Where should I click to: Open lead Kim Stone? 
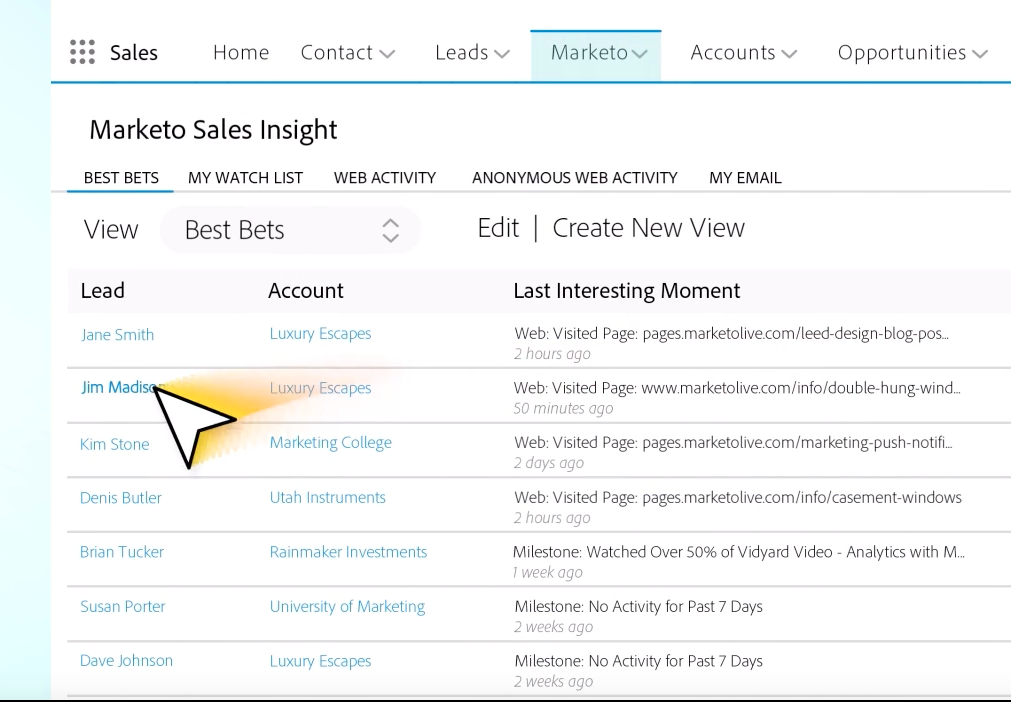(x=114, y=445)
